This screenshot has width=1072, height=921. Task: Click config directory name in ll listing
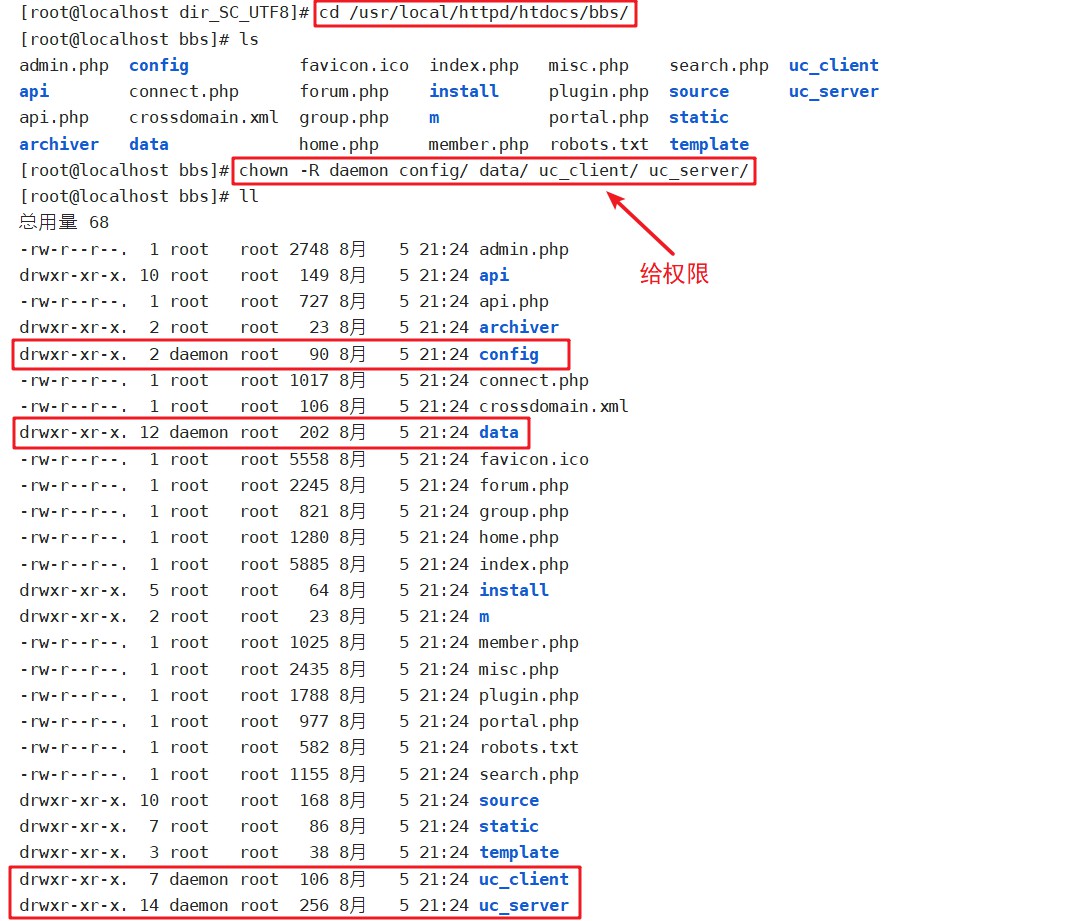click(509, 354)
